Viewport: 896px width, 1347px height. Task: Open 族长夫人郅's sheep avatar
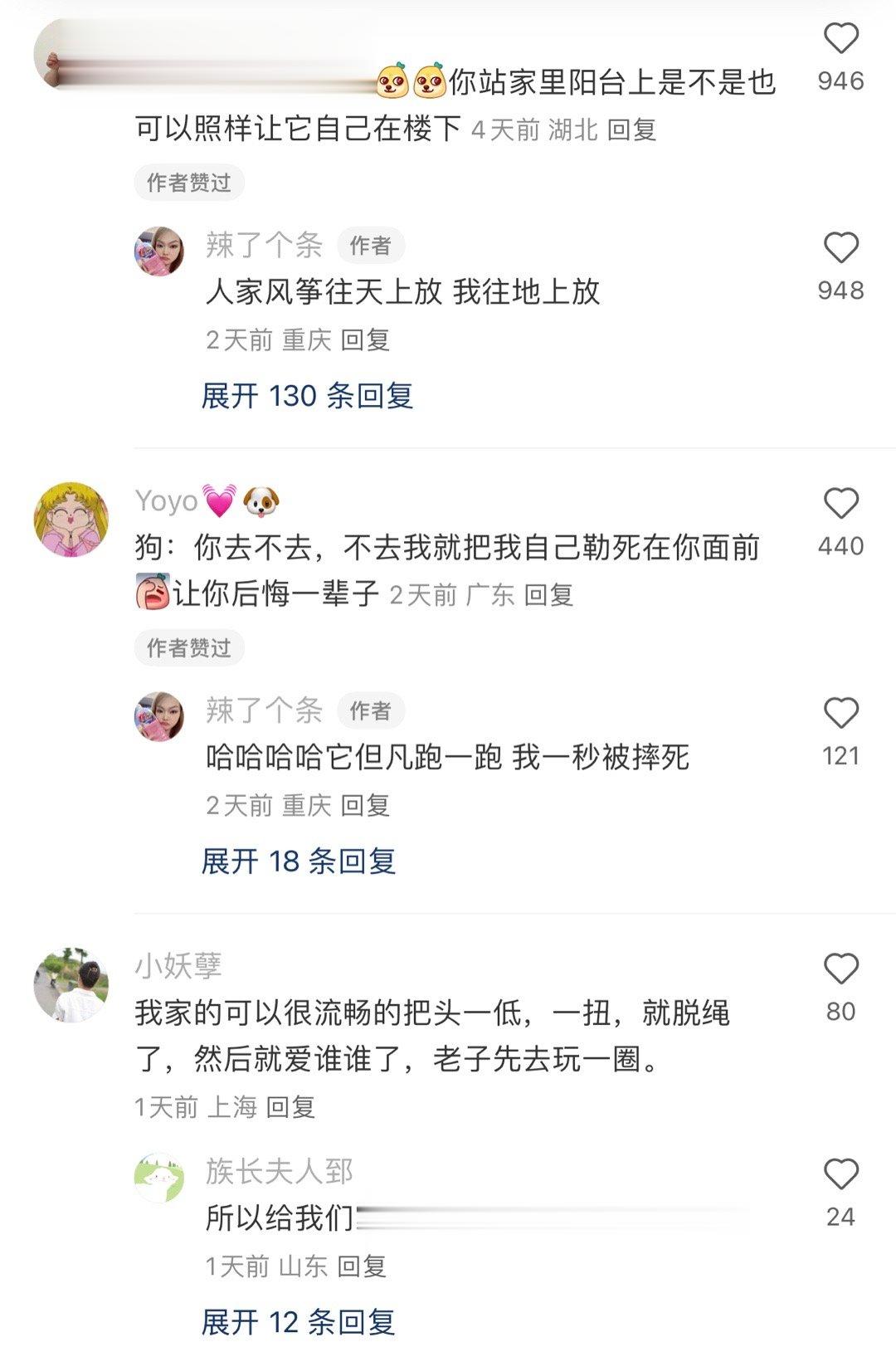[x=159, y=1178]
